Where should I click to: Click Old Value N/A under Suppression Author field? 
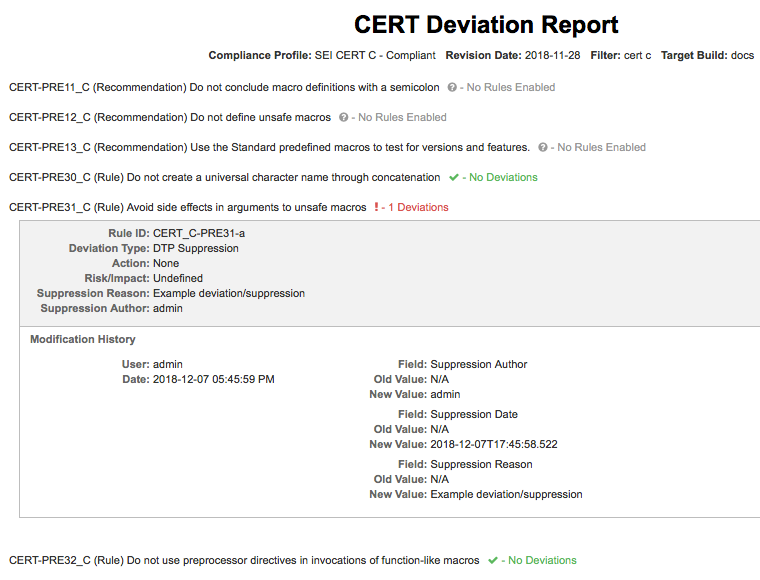point(440,379)
